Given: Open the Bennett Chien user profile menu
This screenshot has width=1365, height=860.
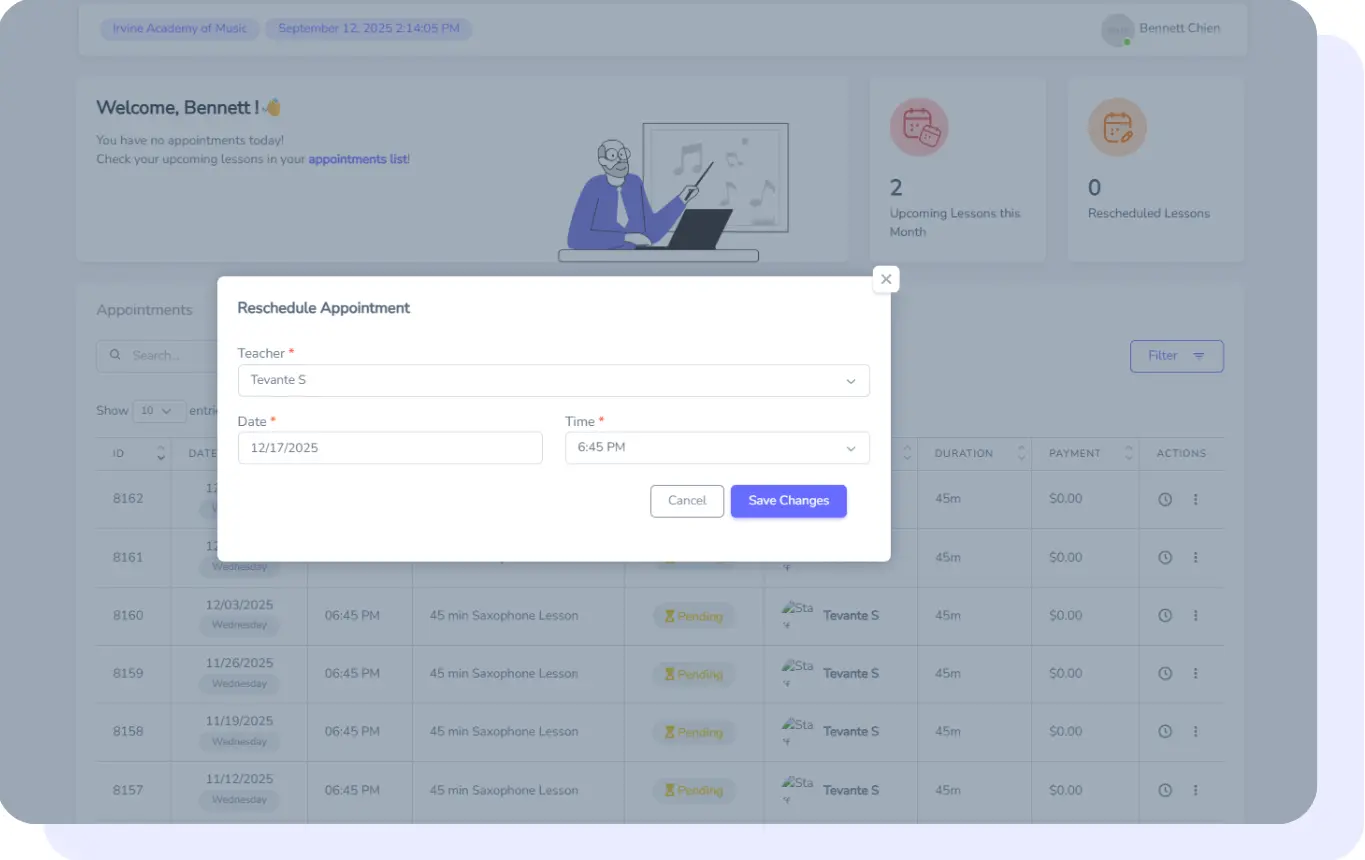Looking at the screenshot, I should pyautogui.click(x=1162, y=29).
